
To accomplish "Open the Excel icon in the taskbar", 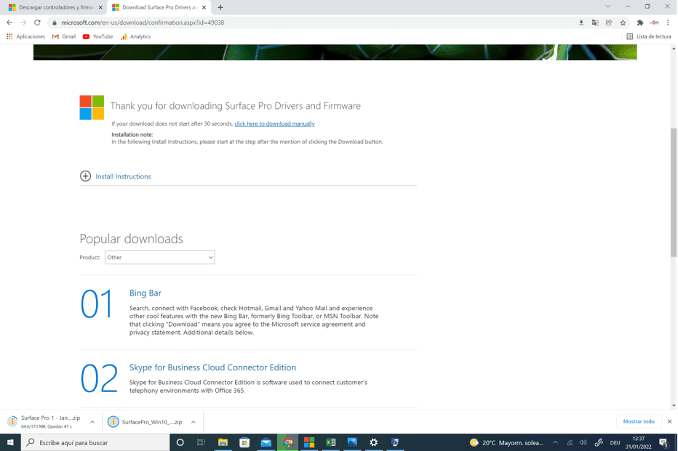I will coord(309,442).
